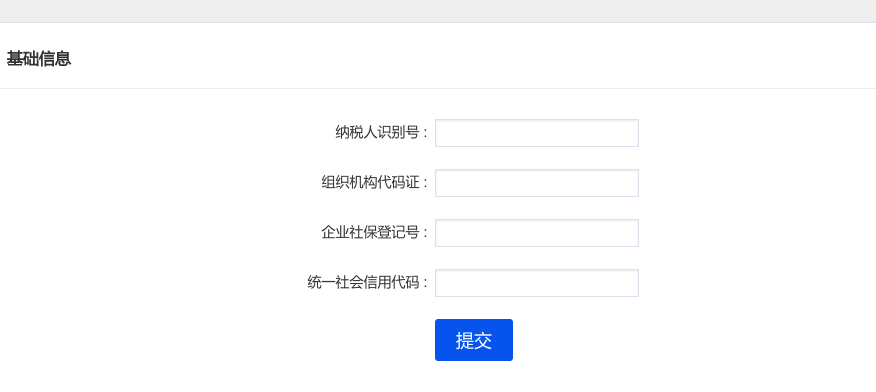Submit the form with 提交 button
This screenshot has width=876, height=392.
[474, 340]
